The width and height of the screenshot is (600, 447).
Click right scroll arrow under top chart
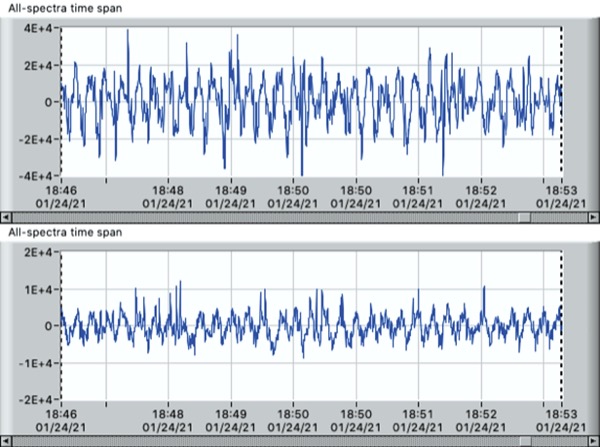593,216
